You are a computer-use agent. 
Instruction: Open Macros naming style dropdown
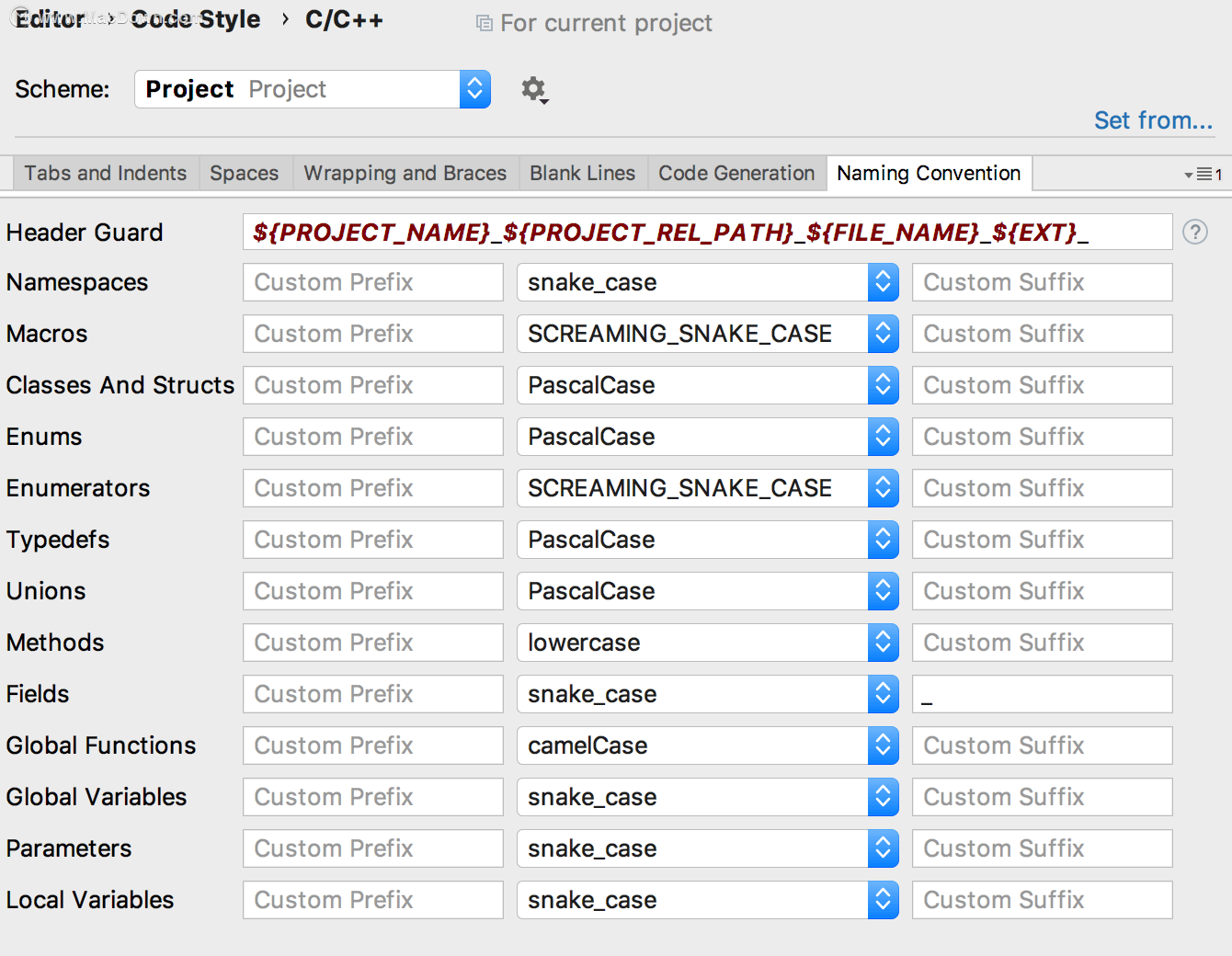coord(708,334)
